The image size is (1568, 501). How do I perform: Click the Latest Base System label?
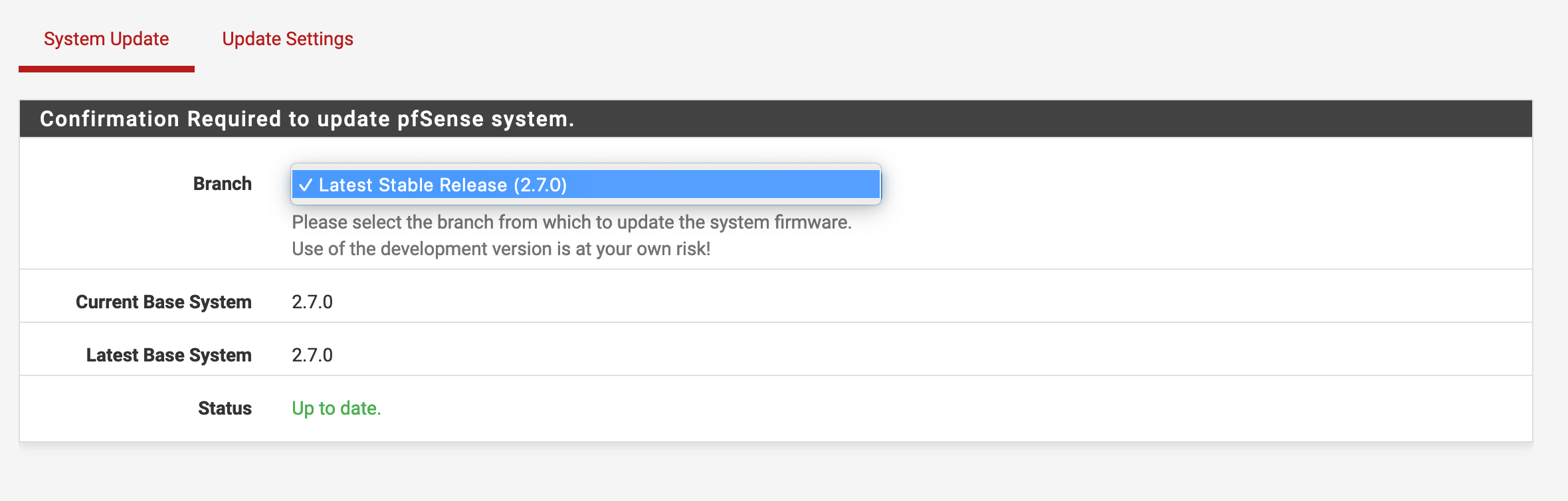(x=169, y=355)
